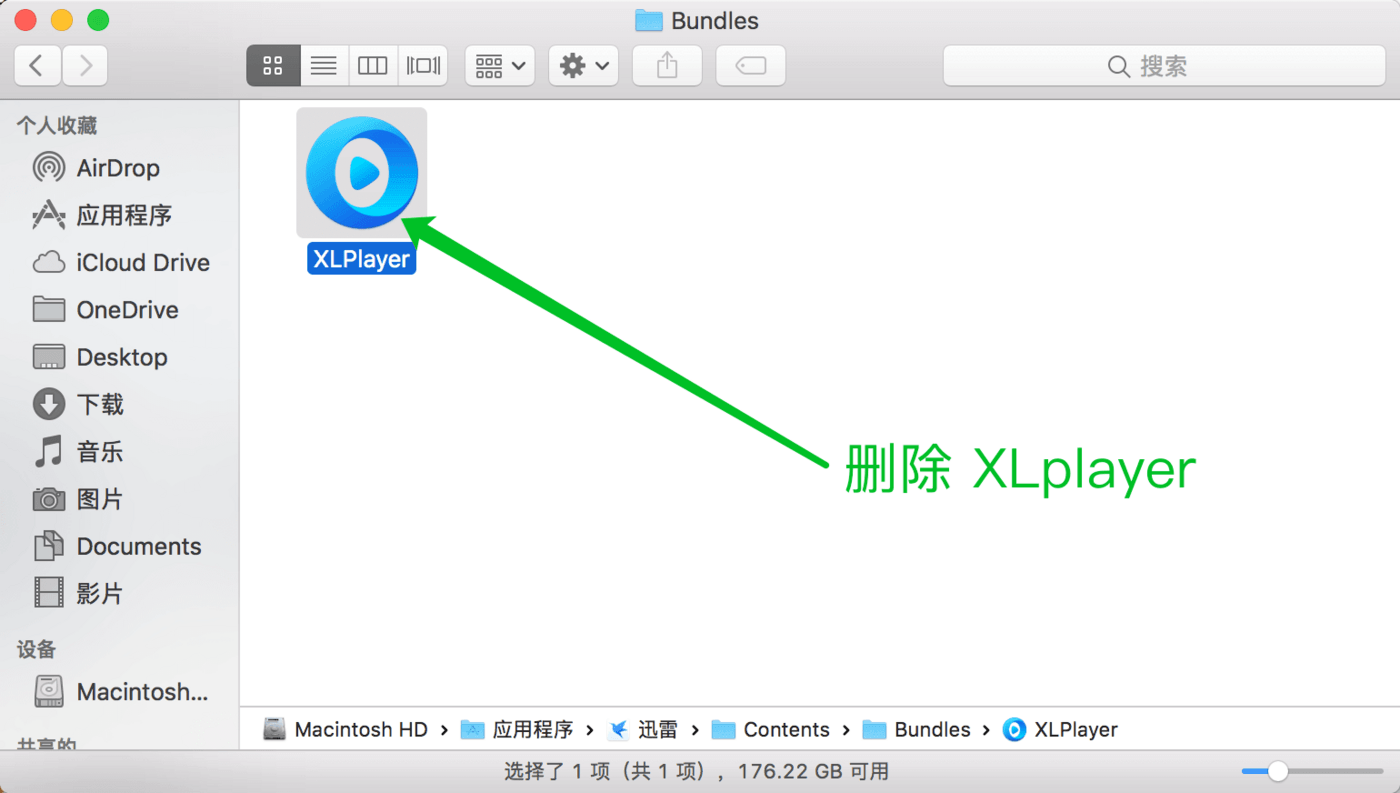Click the 个人收藏 sidebar section header
The image size is (1400, 793).
point(57,126)
